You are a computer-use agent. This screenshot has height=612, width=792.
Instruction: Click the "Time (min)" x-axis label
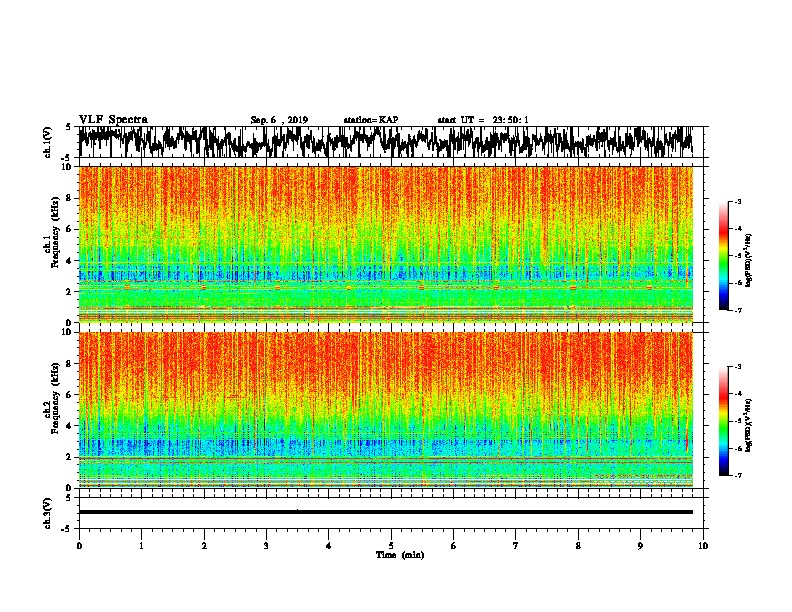[400, 555]
